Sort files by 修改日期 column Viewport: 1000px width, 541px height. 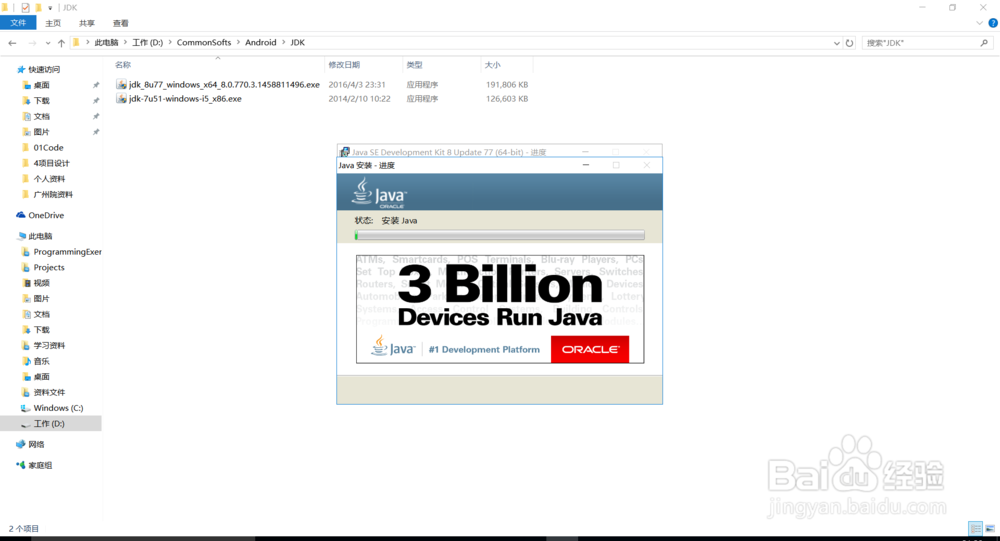click(344, 65)
